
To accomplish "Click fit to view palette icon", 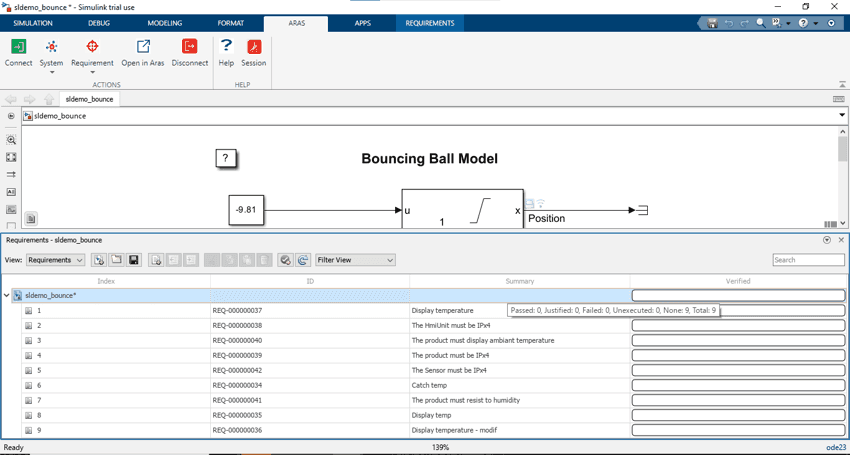I will tap(11, 157).
